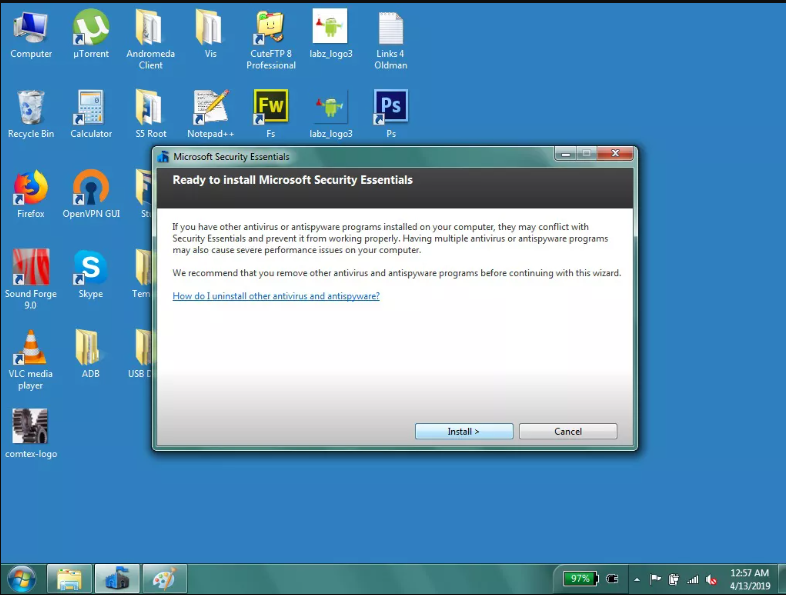786x595 pixels.
Task: Select the Recycle Bin icon
Action: [31, 114]
